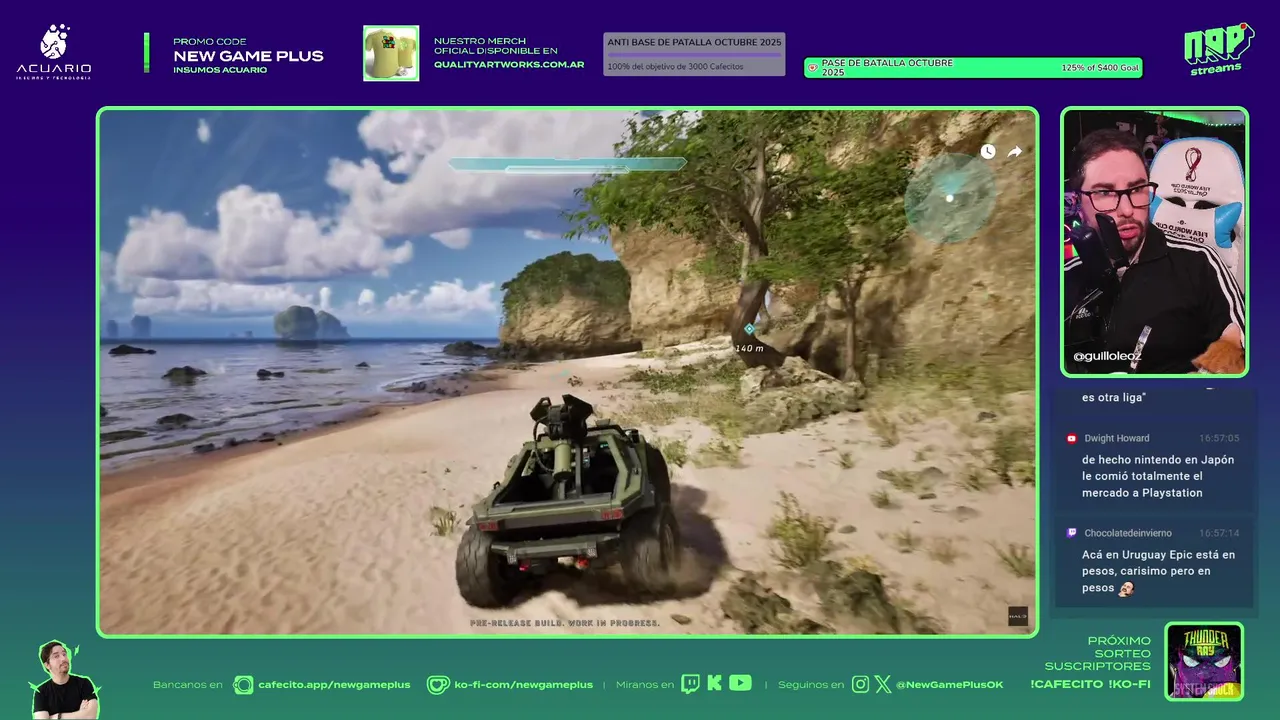Click the heart icon on Pase de Batalla bar
The height and width of the screenshot is (720, 1280).
point(813,68)
